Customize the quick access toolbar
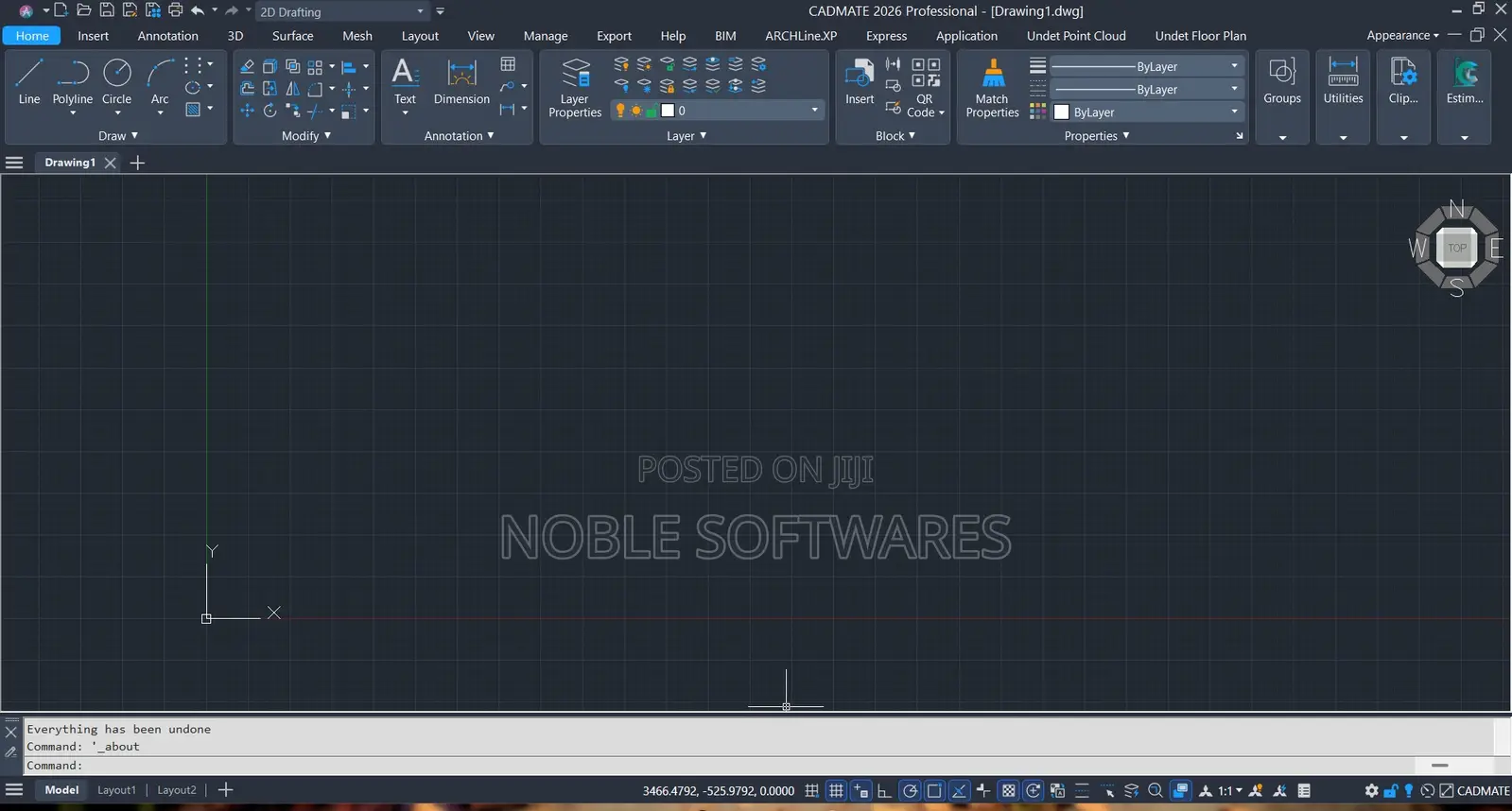This screenshot has height=811, width=1512. pyautogui.click(x=440, y=11)
